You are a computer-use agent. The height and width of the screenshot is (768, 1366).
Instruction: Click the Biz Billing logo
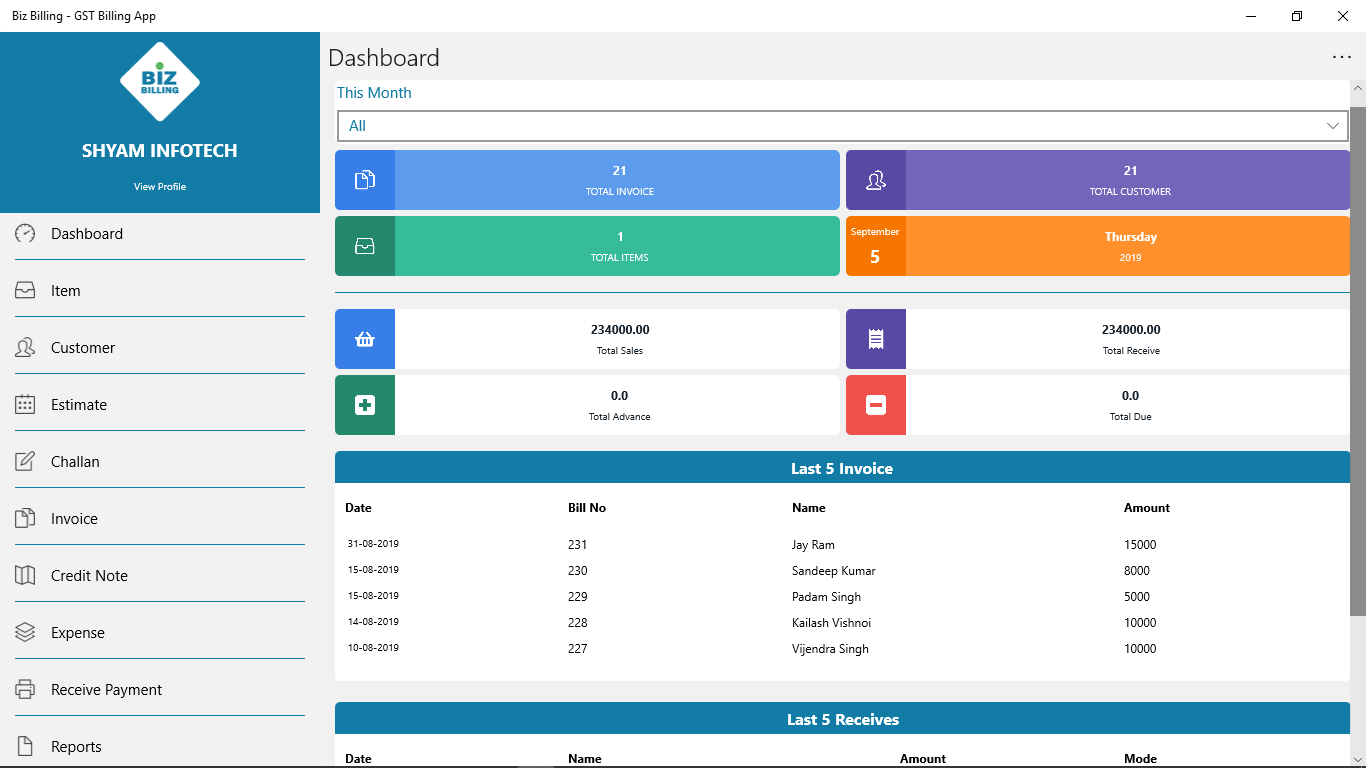(160, 82)
